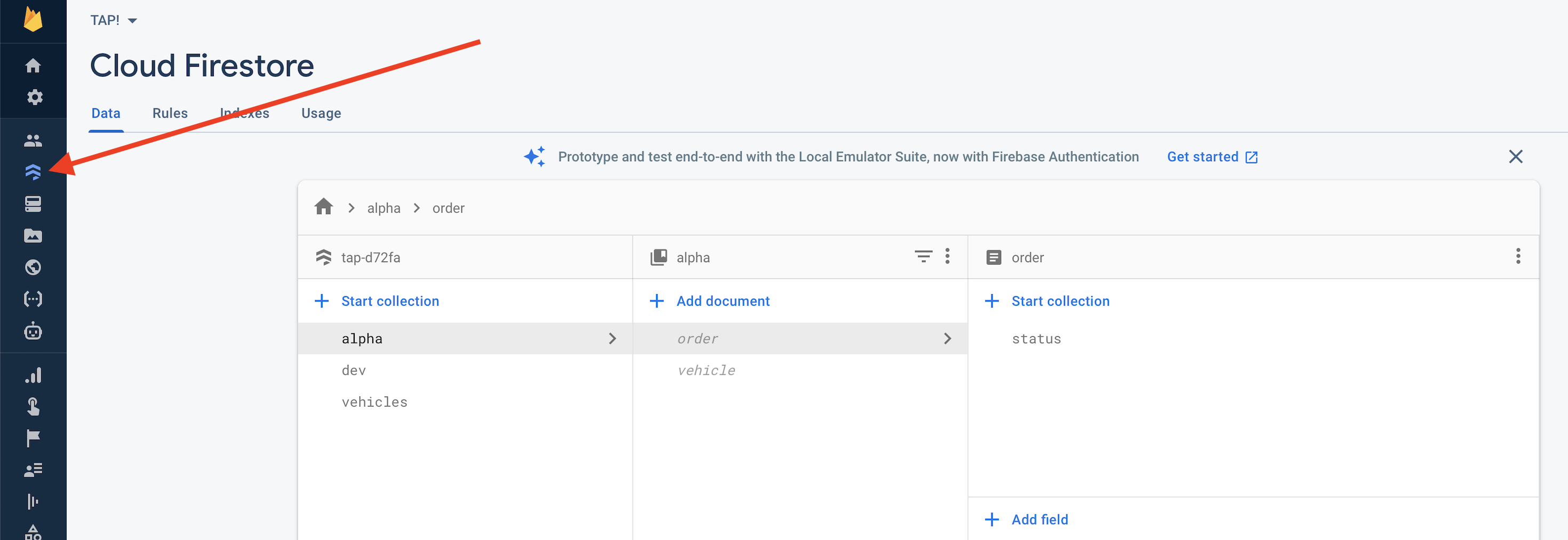Open Realtime Database icon in sidebar
Image resolution: width=1568 pixels, height=540 pixels.
coord(33,204)
